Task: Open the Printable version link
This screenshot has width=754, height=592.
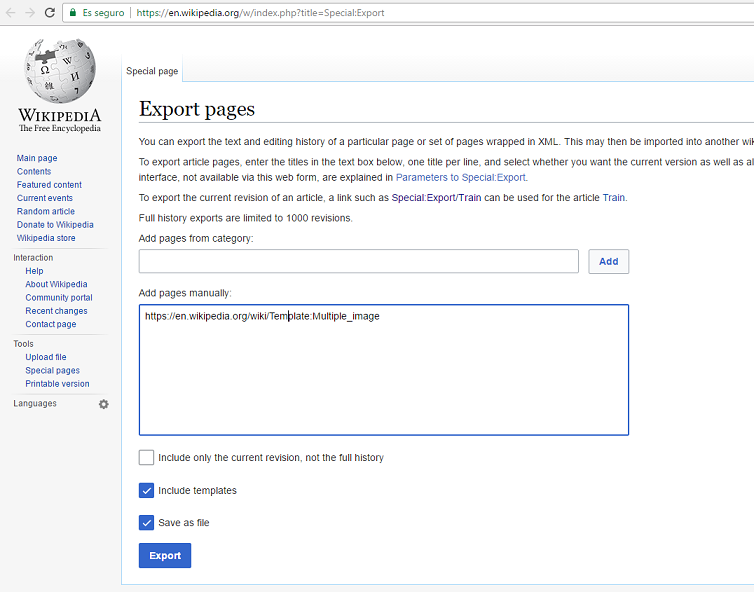Action: (x=57, y=384)
